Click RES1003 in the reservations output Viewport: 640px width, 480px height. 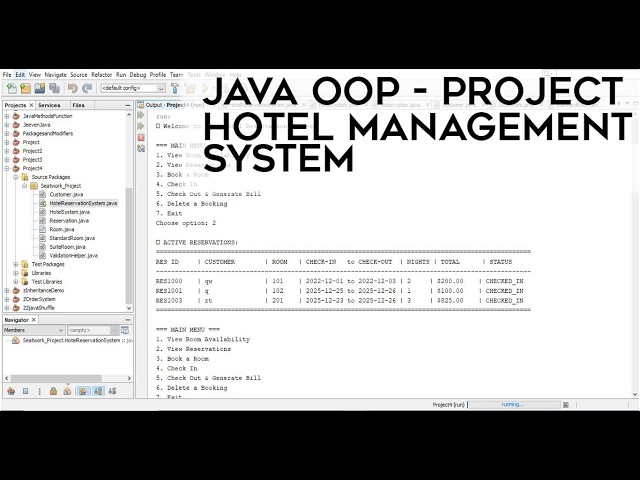[x=169, y=301]
